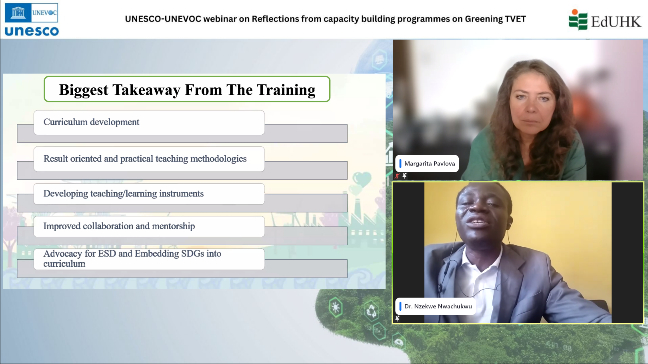The image size is (648, 364).
Task: Click the Biggest Takeaway From The Training heading
Action: tap(187, 89)
